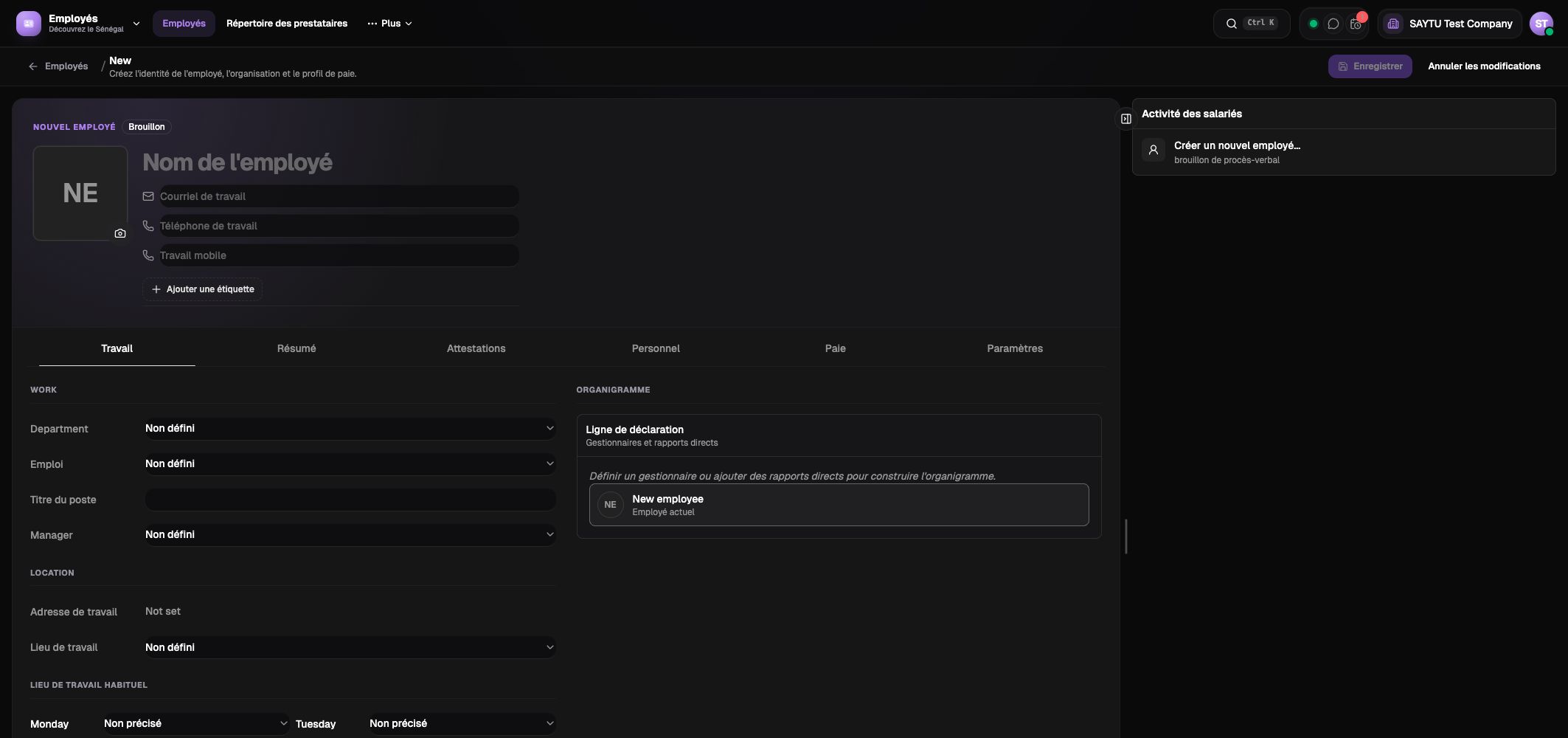This screenshot has width=1568, height=738.
Task: Open Répertoire des prestataires menu
Action: click(x=287, y=24)
